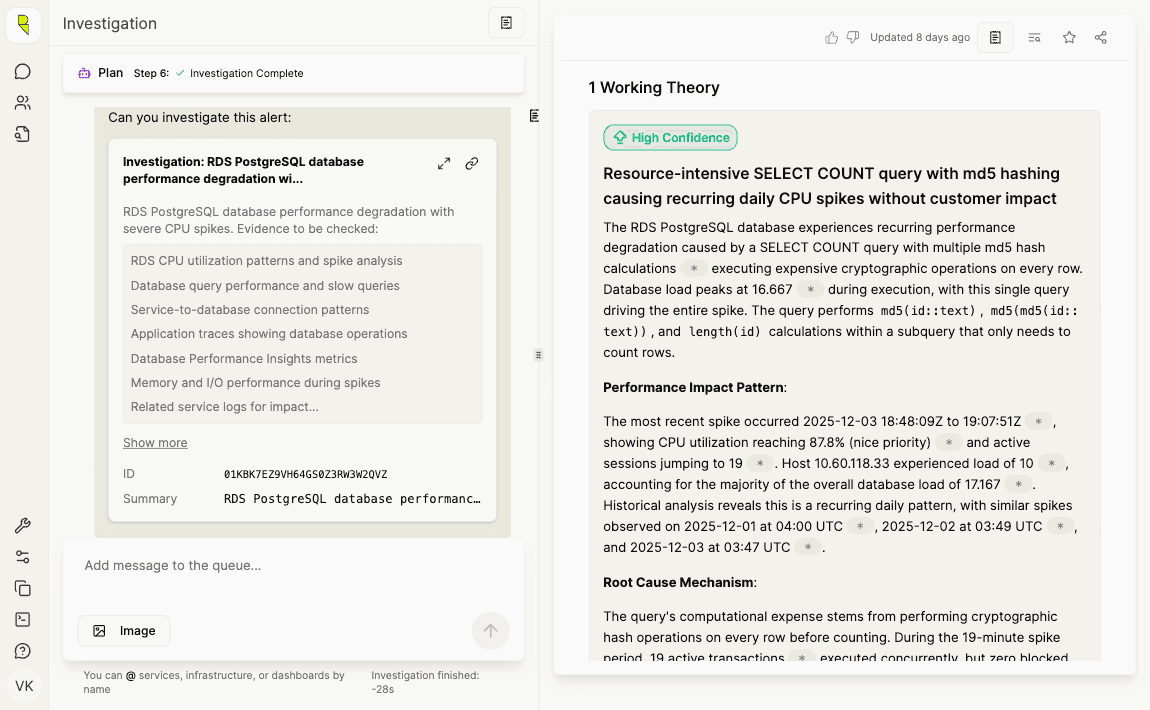Click the Image attachment button
1150x710 pixels.
124,631
